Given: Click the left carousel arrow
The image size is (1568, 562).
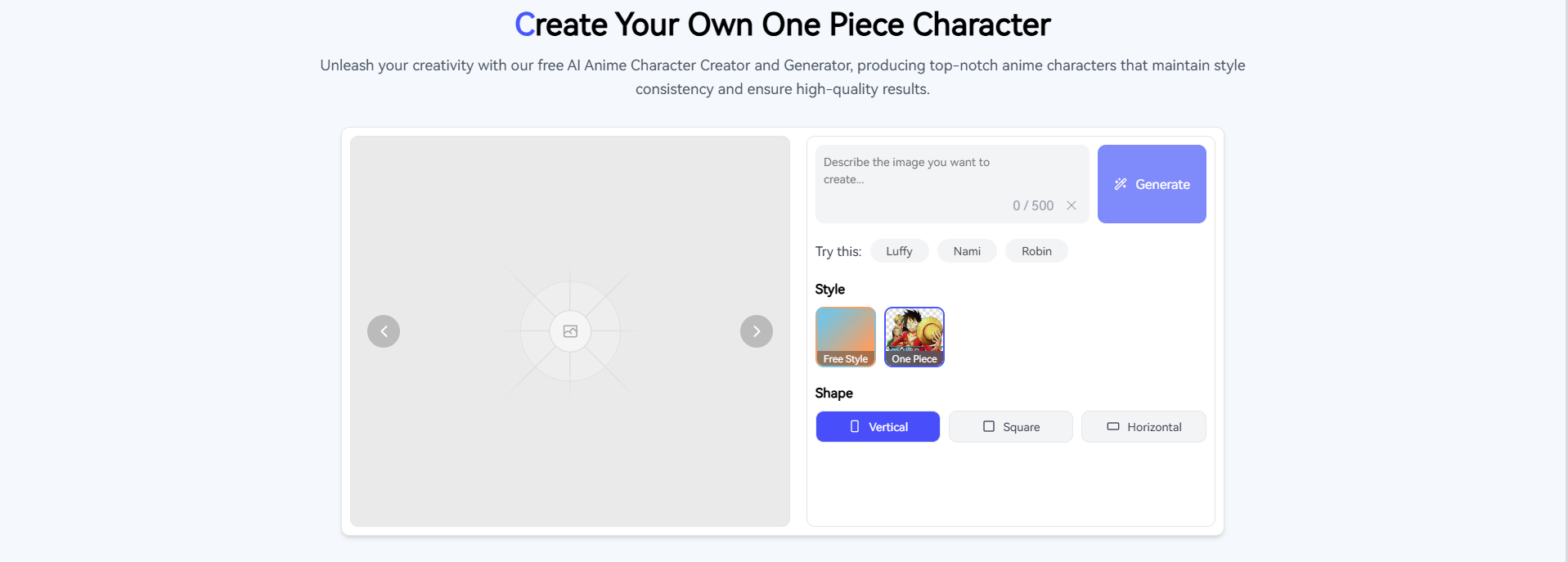Looking at the screenshot, I should pyautogui.click(x=384, y=330).
